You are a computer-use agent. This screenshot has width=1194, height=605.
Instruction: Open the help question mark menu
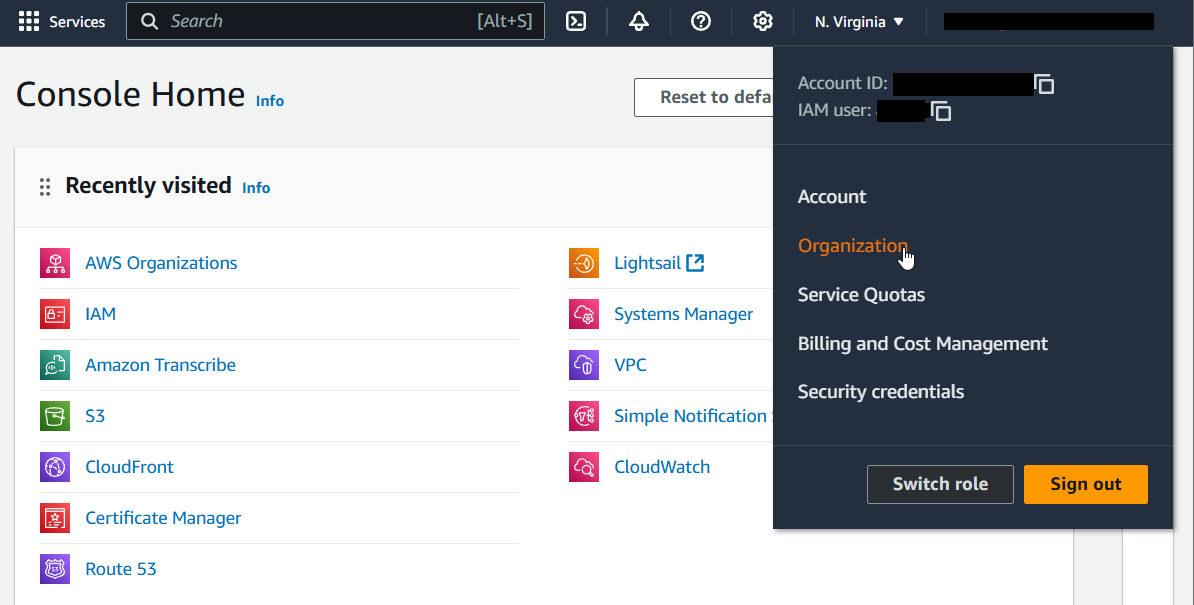click(x=701, y=21)
